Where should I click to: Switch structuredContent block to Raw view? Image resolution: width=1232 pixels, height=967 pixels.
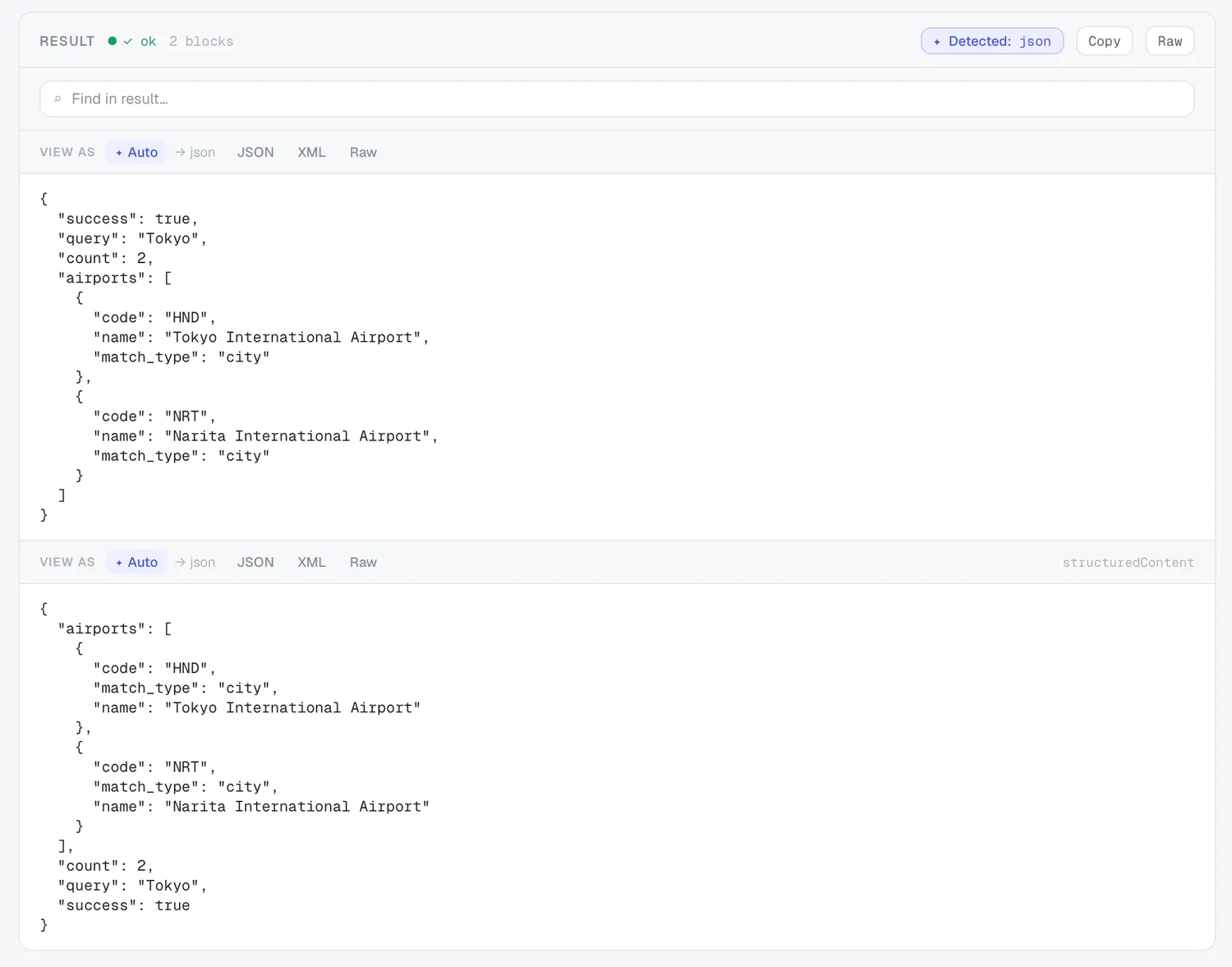(363, 562)
